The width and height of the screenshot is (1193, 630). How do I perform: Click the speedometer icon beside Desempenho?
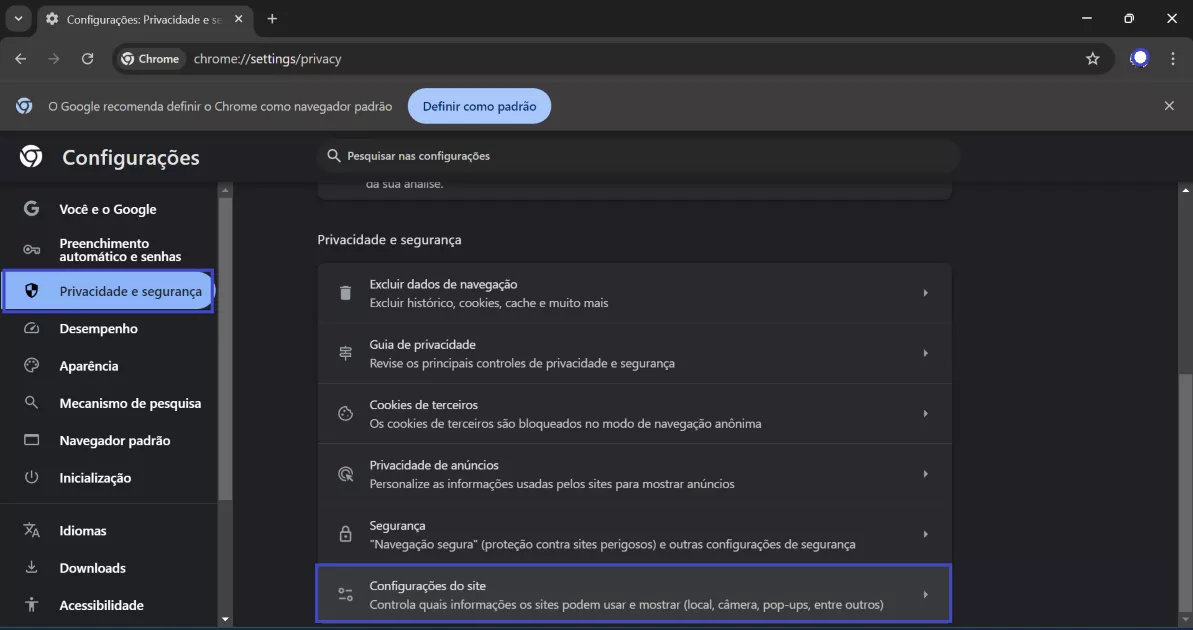(31, 328)
